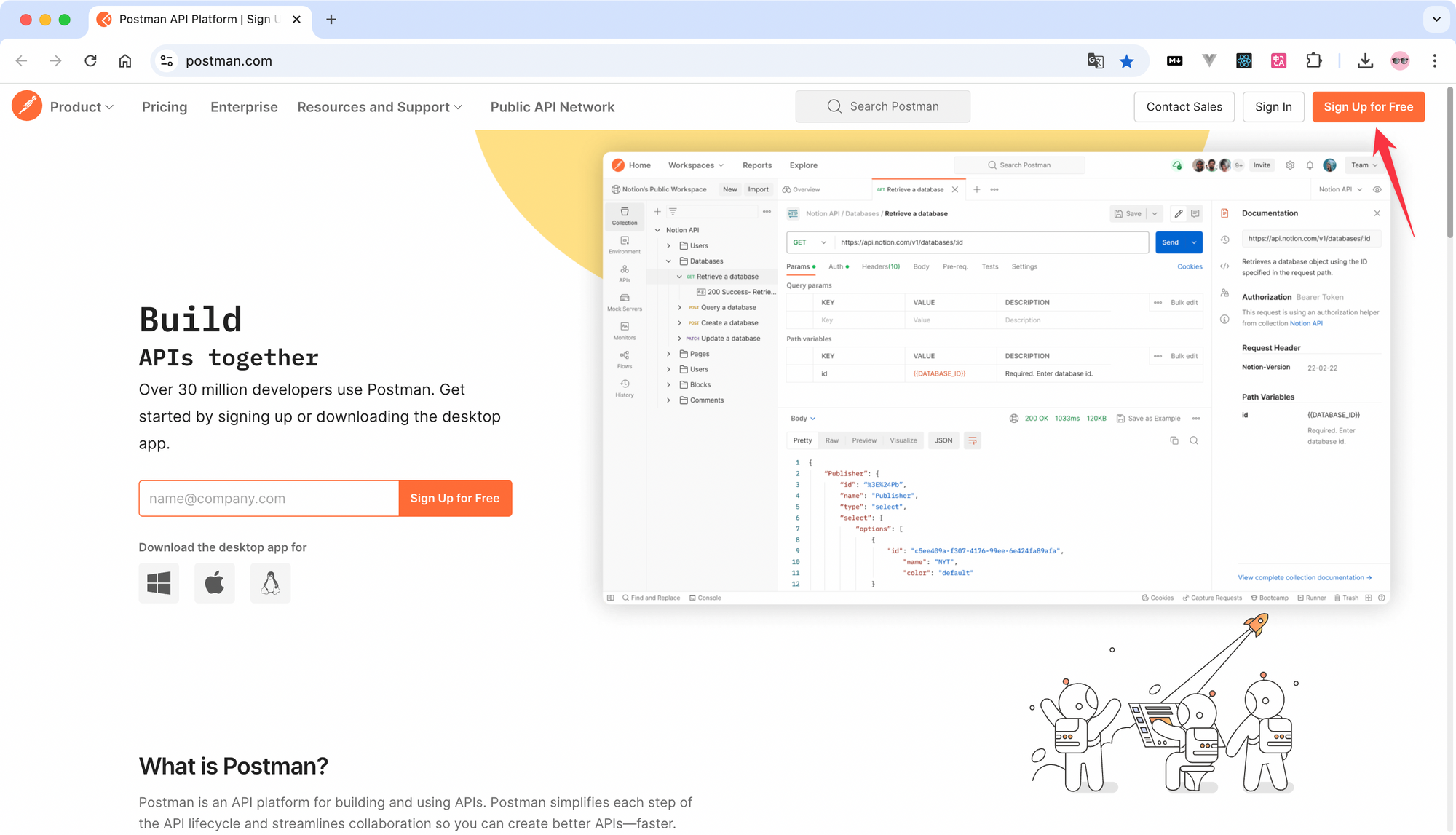Focus the Search Postman box in header
This screenshot has width=1456, height=835.
point(882,106)
